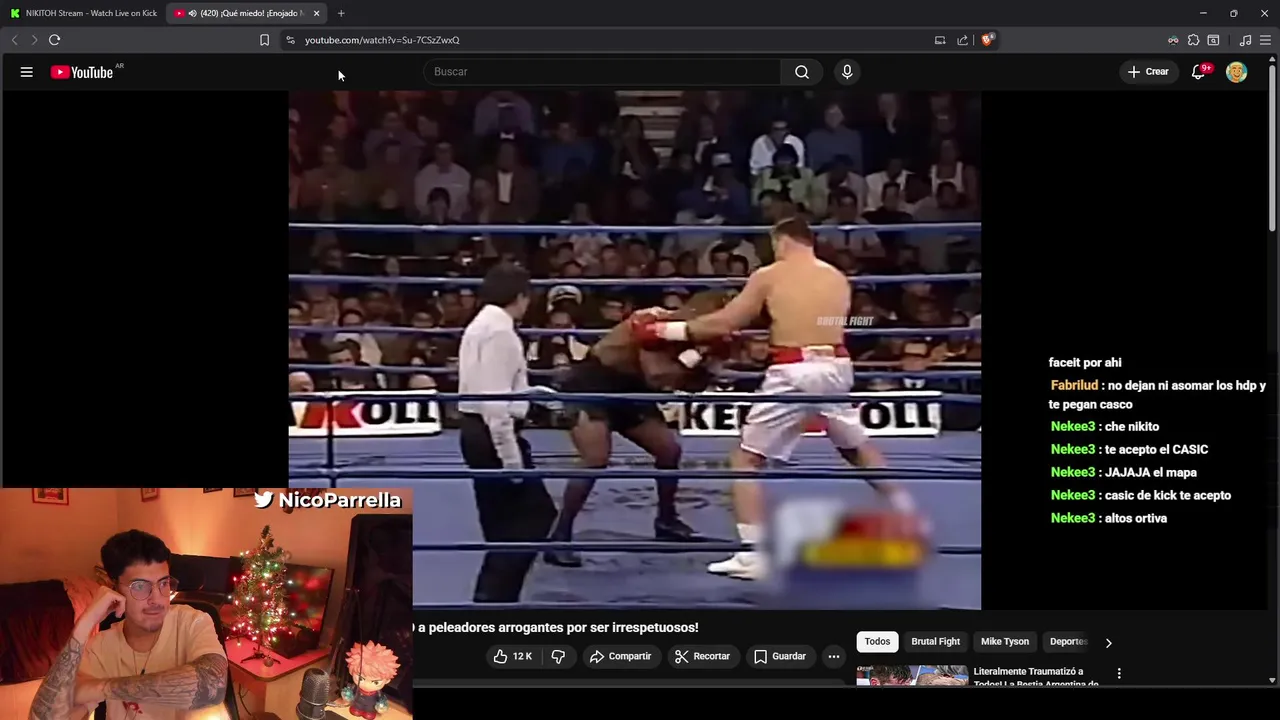Screen dimensions: 1280x720
Task: Open more actions ellipsis under video
Action: [x=834, y=656]
